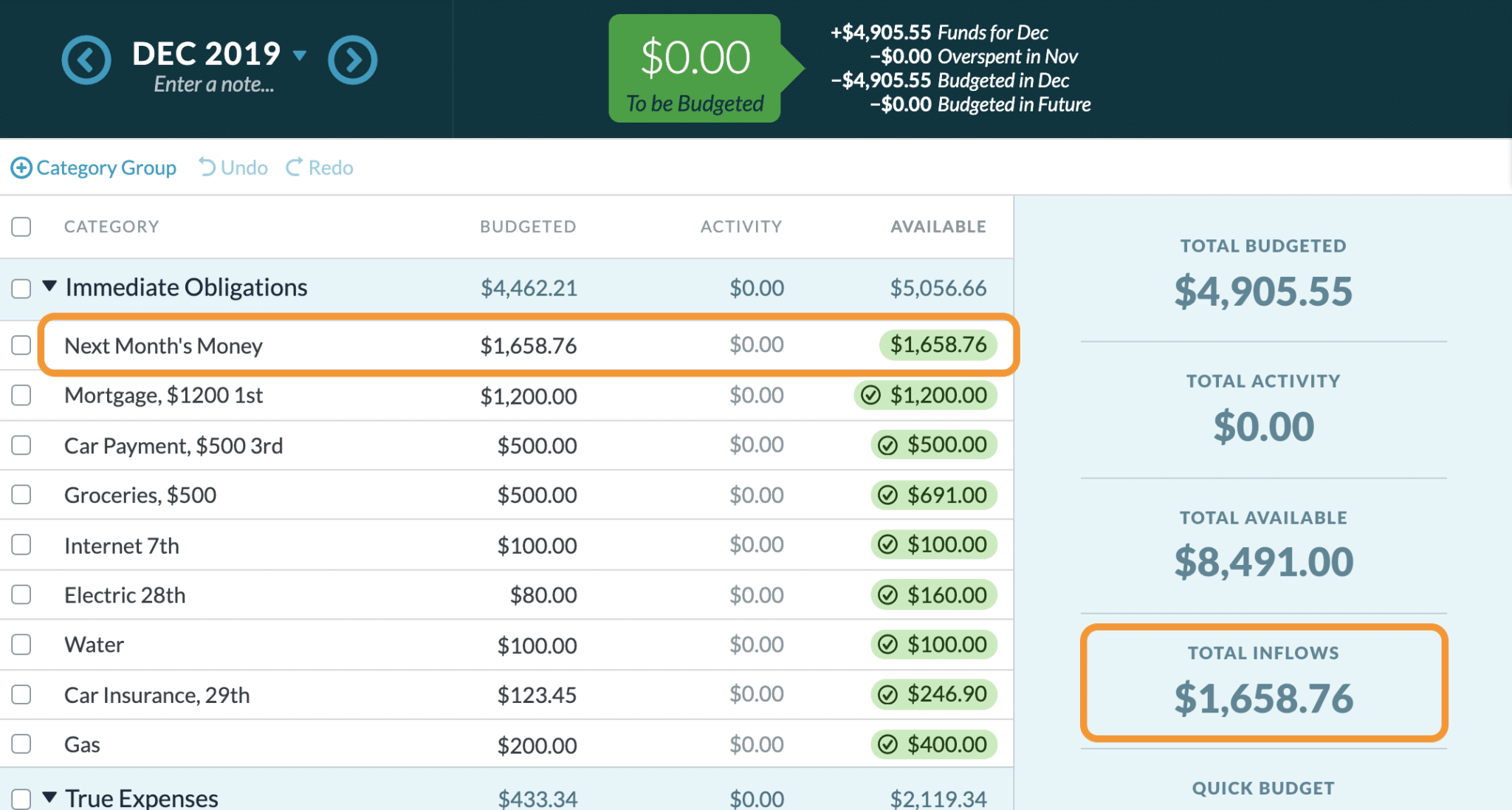Click the Enter a note input field

click(215, 86)
